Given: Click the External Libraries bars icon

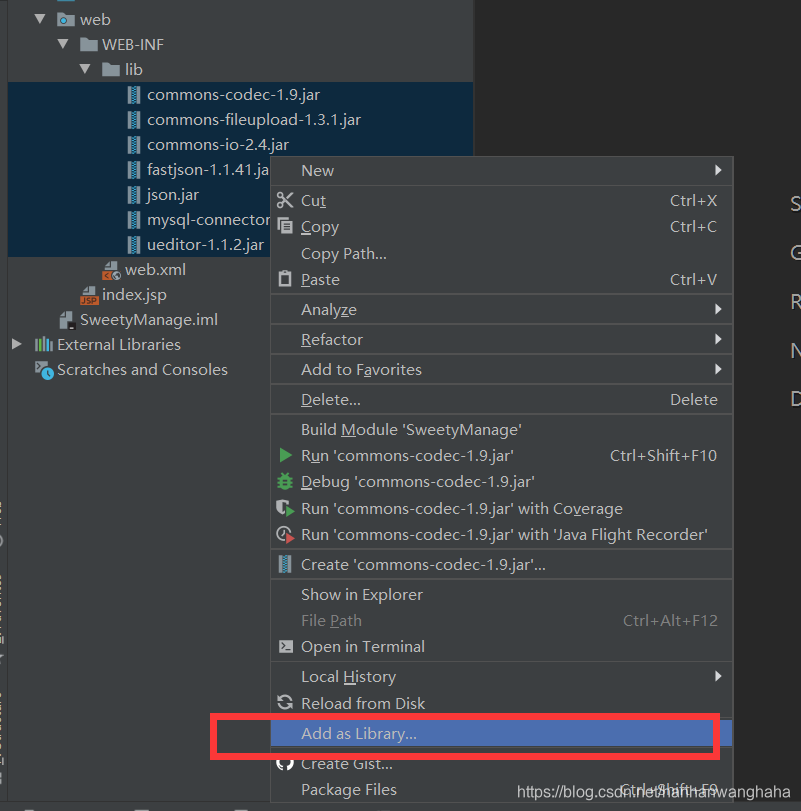Looking at the screenshot, I should coord(43,344).
